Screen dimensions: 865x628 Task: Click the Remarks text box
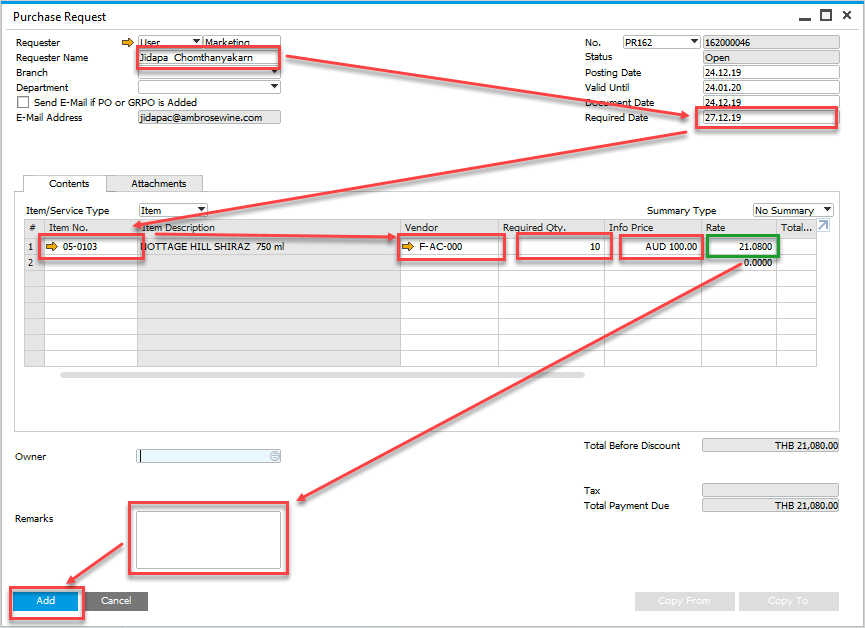209,539
